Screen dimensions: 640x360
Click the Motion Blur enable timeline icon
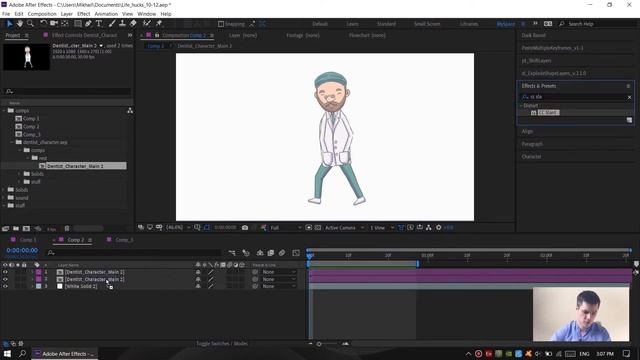[282, 253]
